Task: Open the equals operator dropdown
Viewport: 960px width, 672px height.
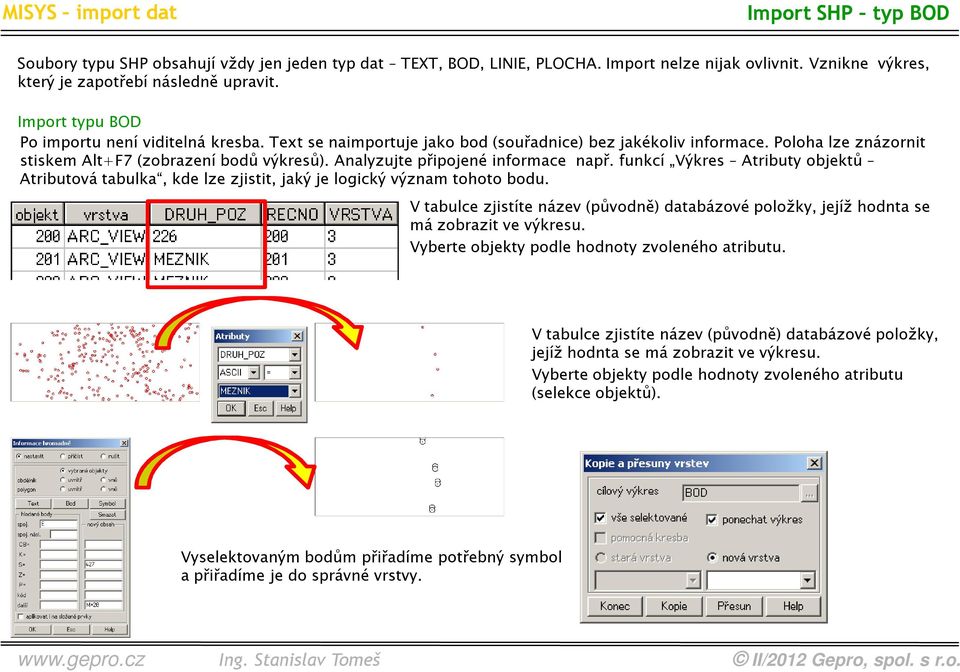Action: click(x=295, y=372)
